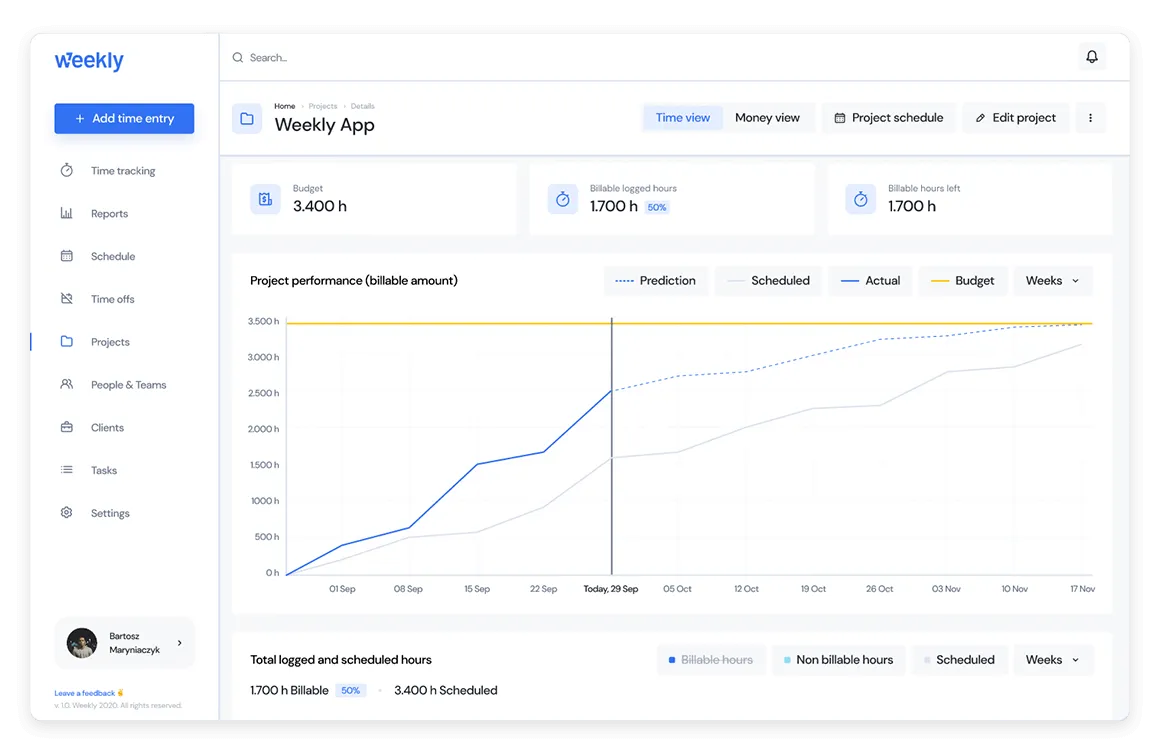Viewport: 1160px width, 750px height.
Task: Click the Clients briefcase icon
Action: 67,428
